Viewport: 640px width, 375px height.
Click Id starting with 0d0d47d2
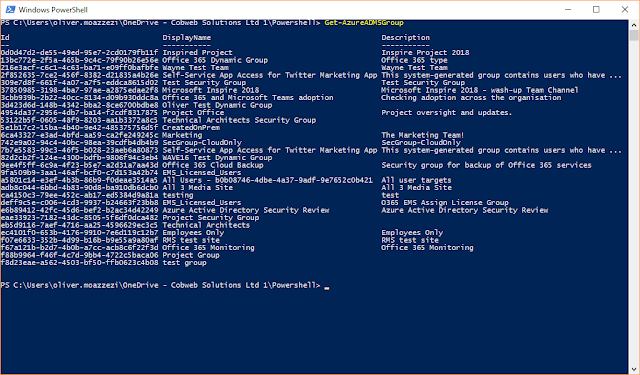(x=80, y=53)
